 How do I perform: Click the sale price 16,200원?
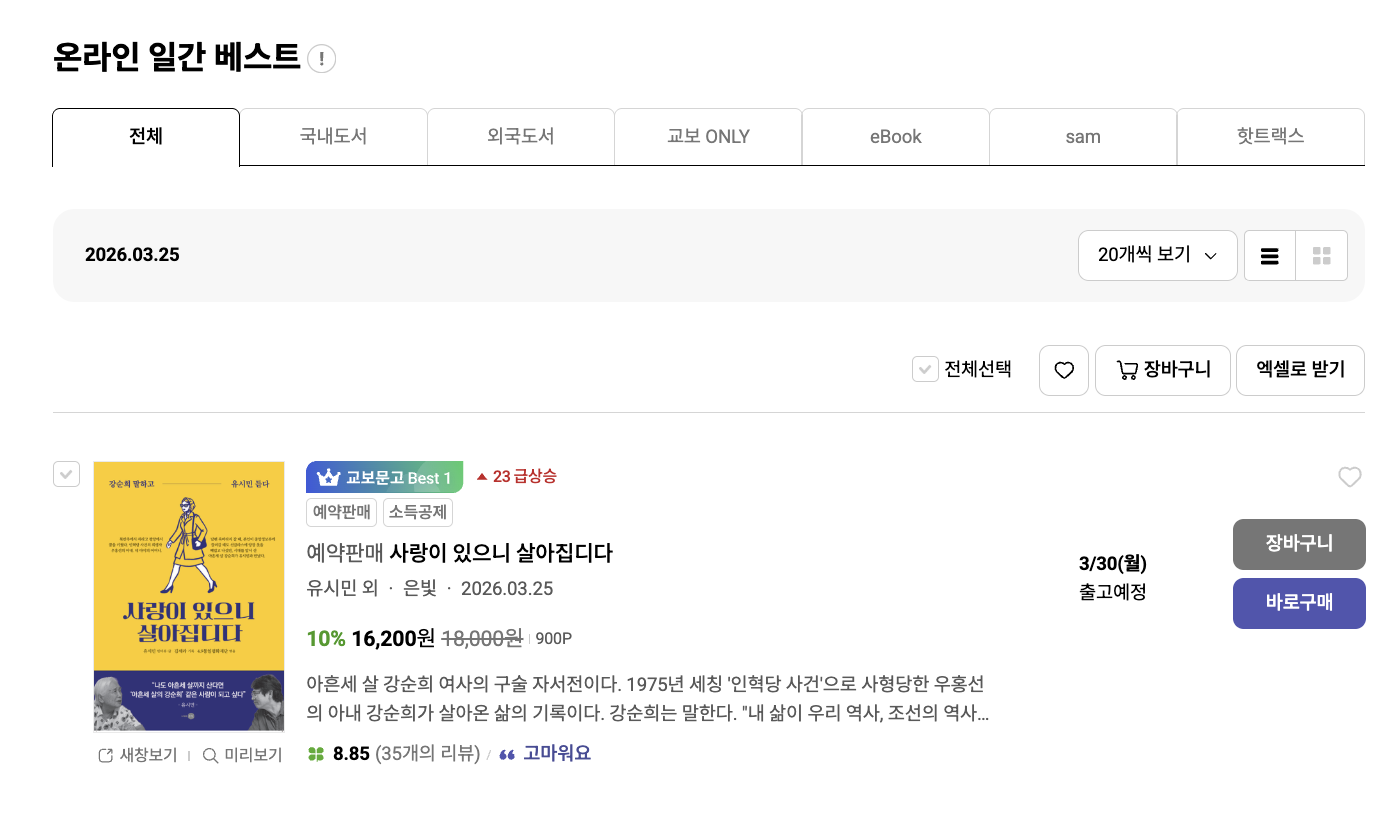pyautogui.click(x=393, y=638)
